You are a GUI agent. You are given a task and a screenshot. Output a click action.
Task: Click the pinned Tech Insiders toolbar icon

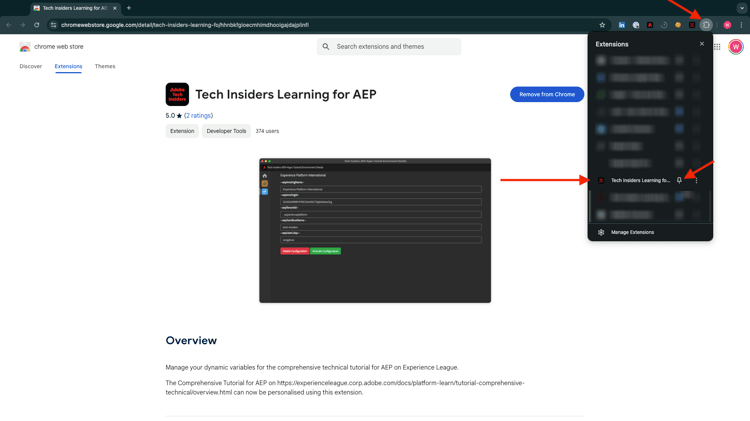(x=692, y=25)
